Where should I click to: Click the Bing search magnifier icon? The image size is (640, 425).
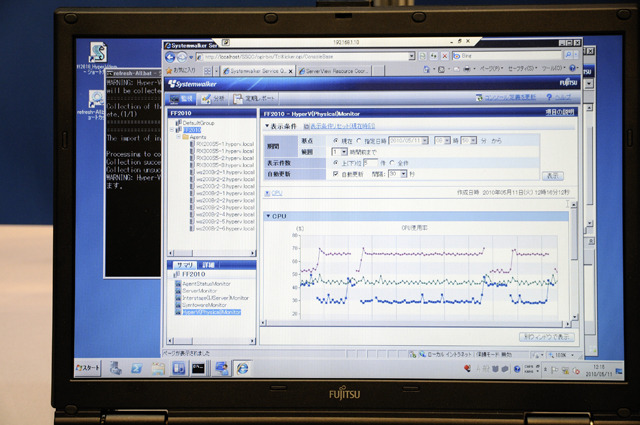pos(569,55)
